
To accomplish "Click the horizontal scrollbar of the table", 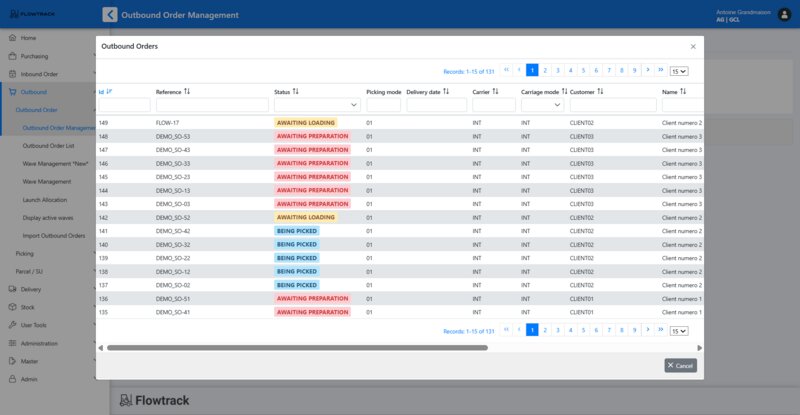I will pos(297,348).
